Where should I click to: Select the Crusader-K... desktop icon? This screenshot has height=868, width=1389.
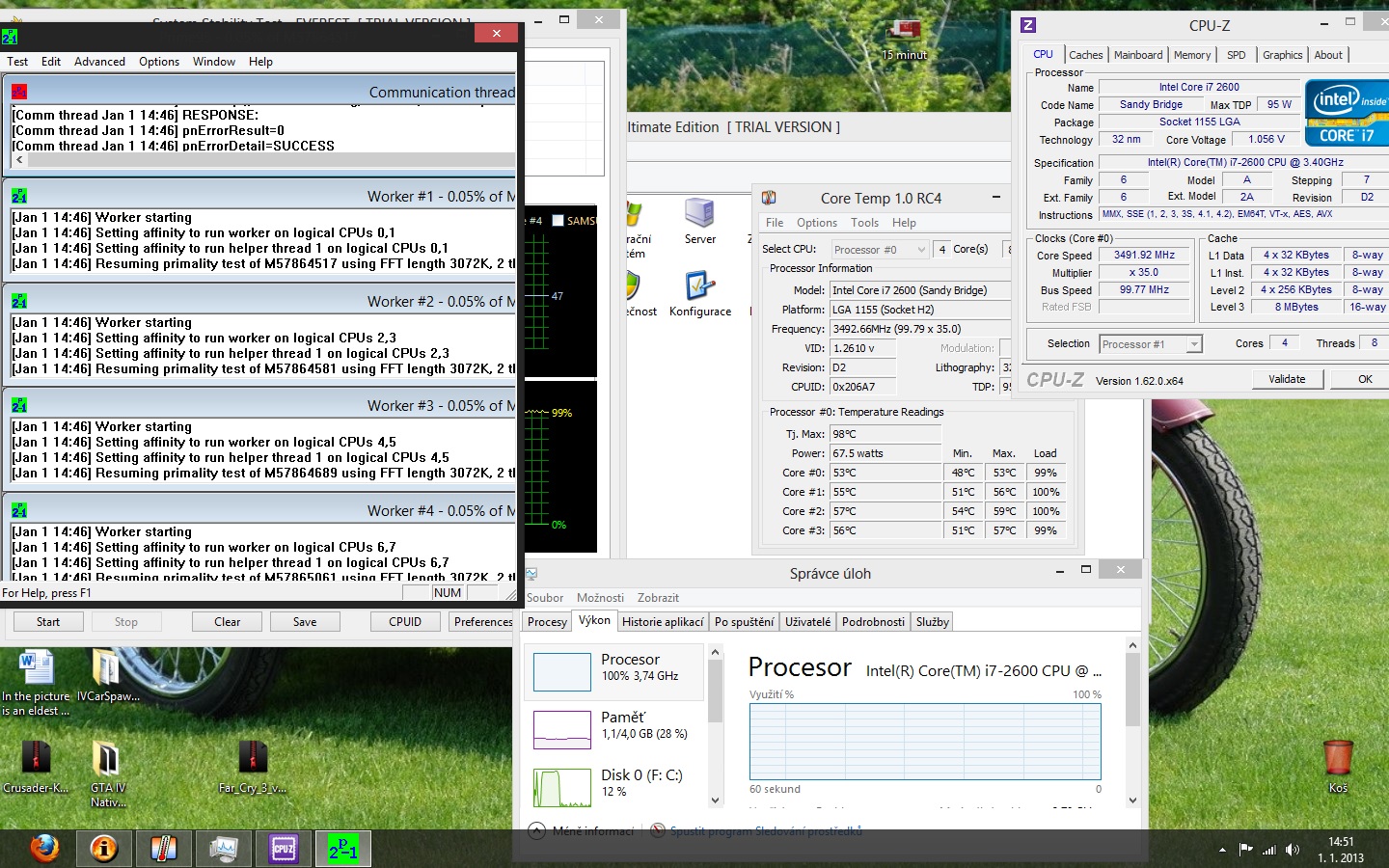pos(36,767)
